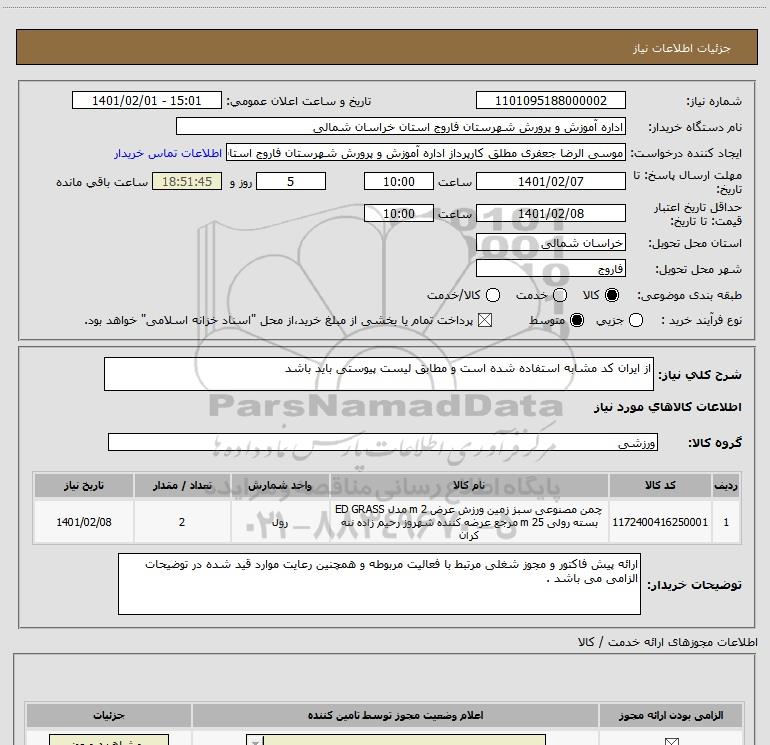Click the buyer organization name field
The image size is (770, 745).
[x=401, y=126]
